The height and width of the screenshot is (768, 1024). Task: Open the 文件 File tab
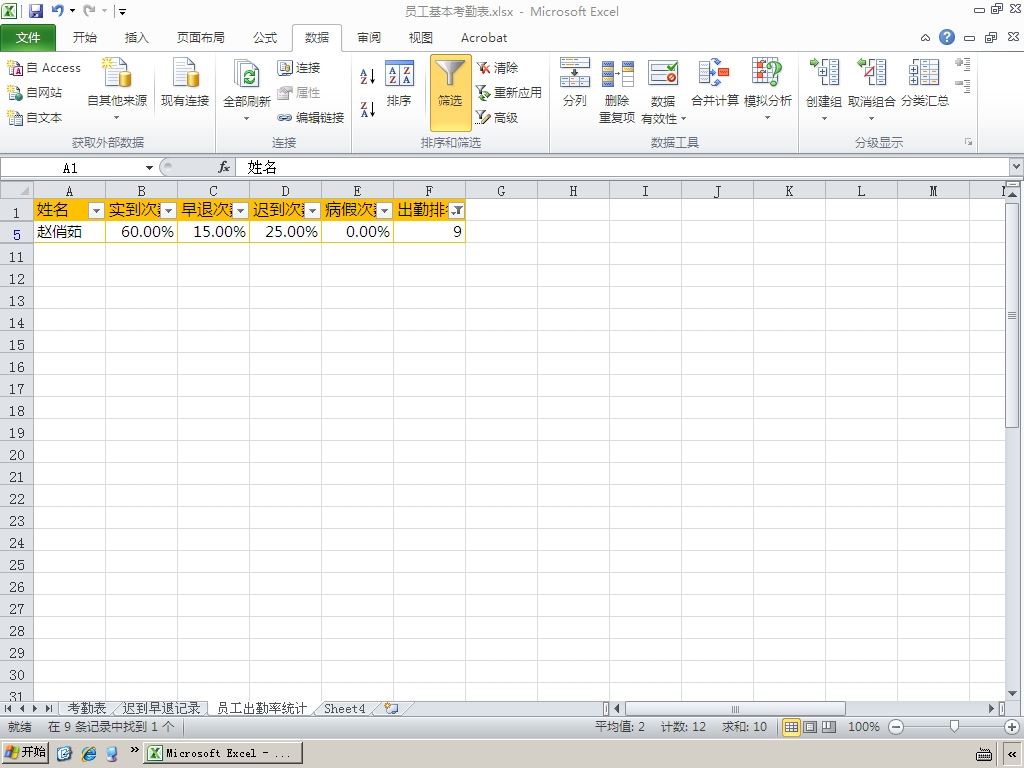pos(28,38)
